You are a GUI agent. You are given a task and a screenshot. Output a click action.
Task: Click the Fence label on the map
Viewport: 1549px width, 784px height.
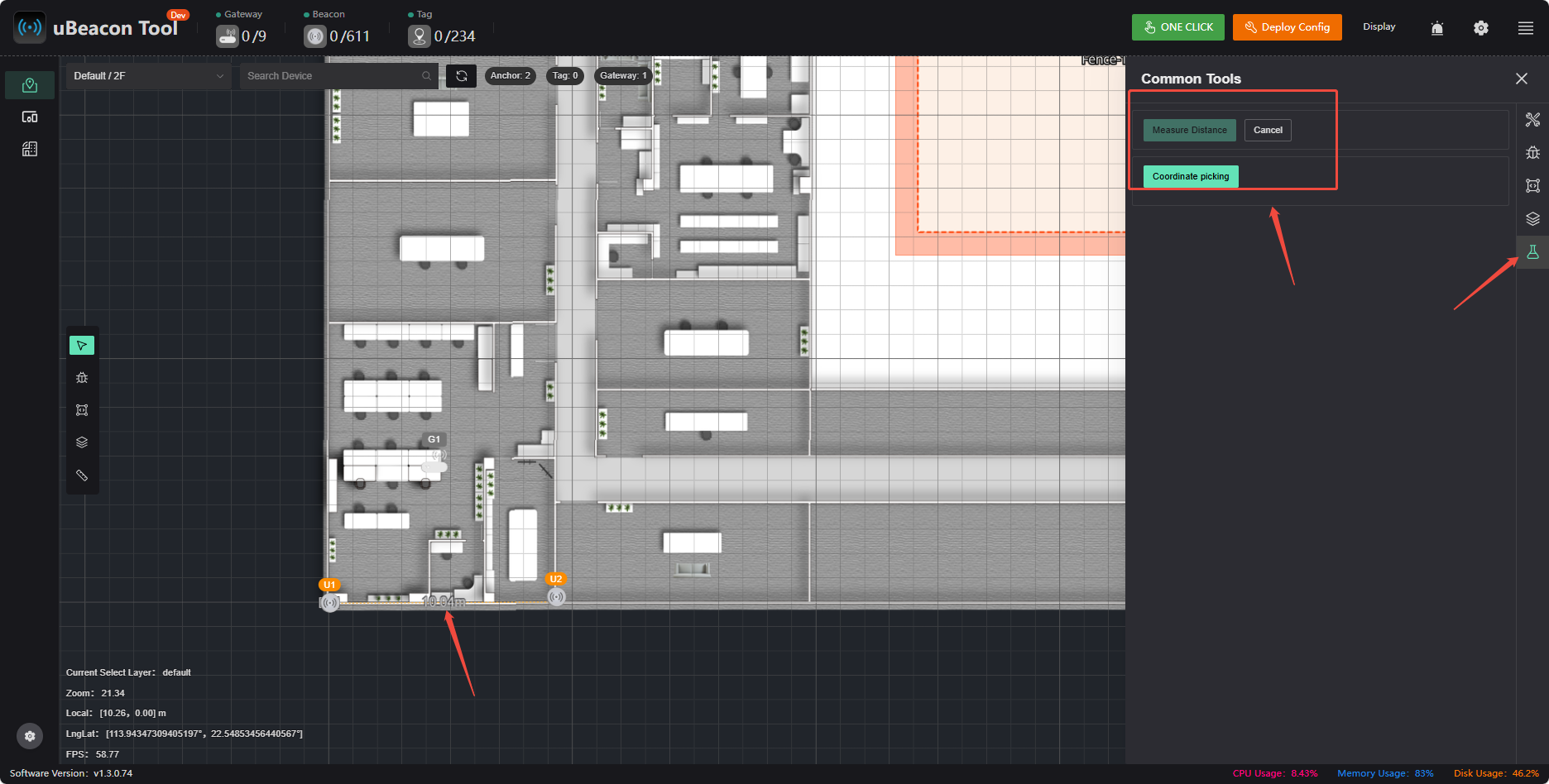[x=1102, y=60]
